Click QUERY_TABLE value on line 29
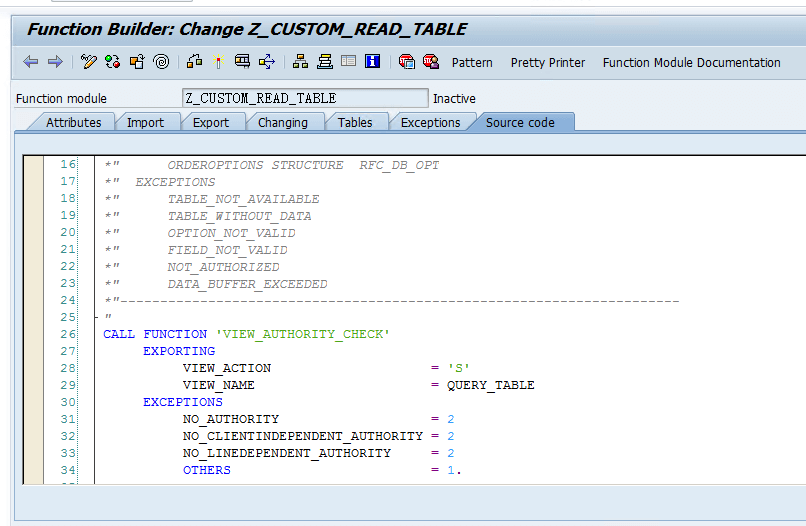This screenshot has width=806, height=526. (x=490, y=385)
